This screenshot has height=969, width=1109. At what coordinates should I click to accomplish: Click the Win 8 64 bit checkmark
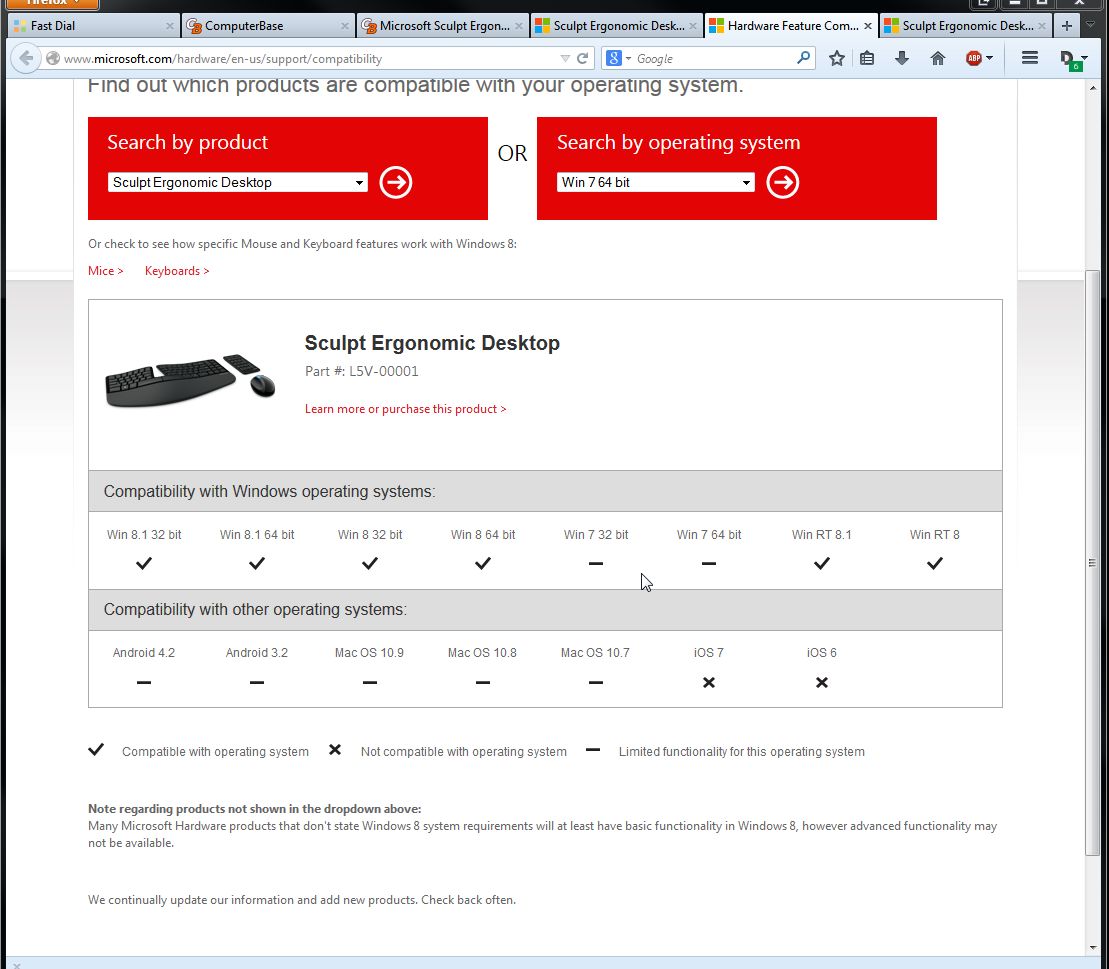click(482, 564)
